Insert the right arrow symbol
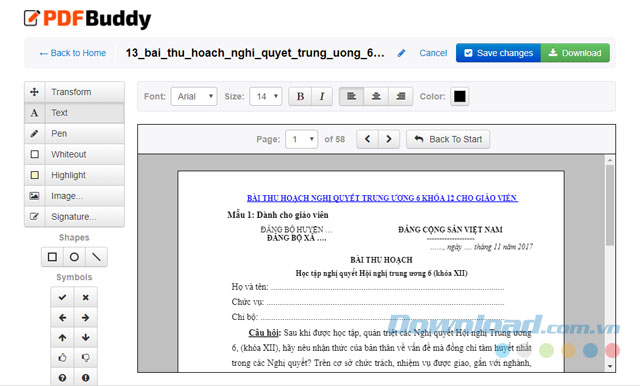Viewport: 640px width, 386px height. coord(85,317)
